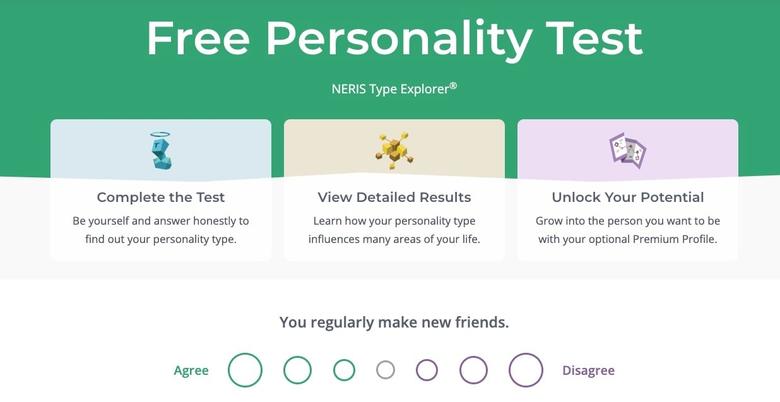Select the medium green agree circle
Image resolution: width=780 pixels, height=402 pixels.
click(x=297, y=370)
